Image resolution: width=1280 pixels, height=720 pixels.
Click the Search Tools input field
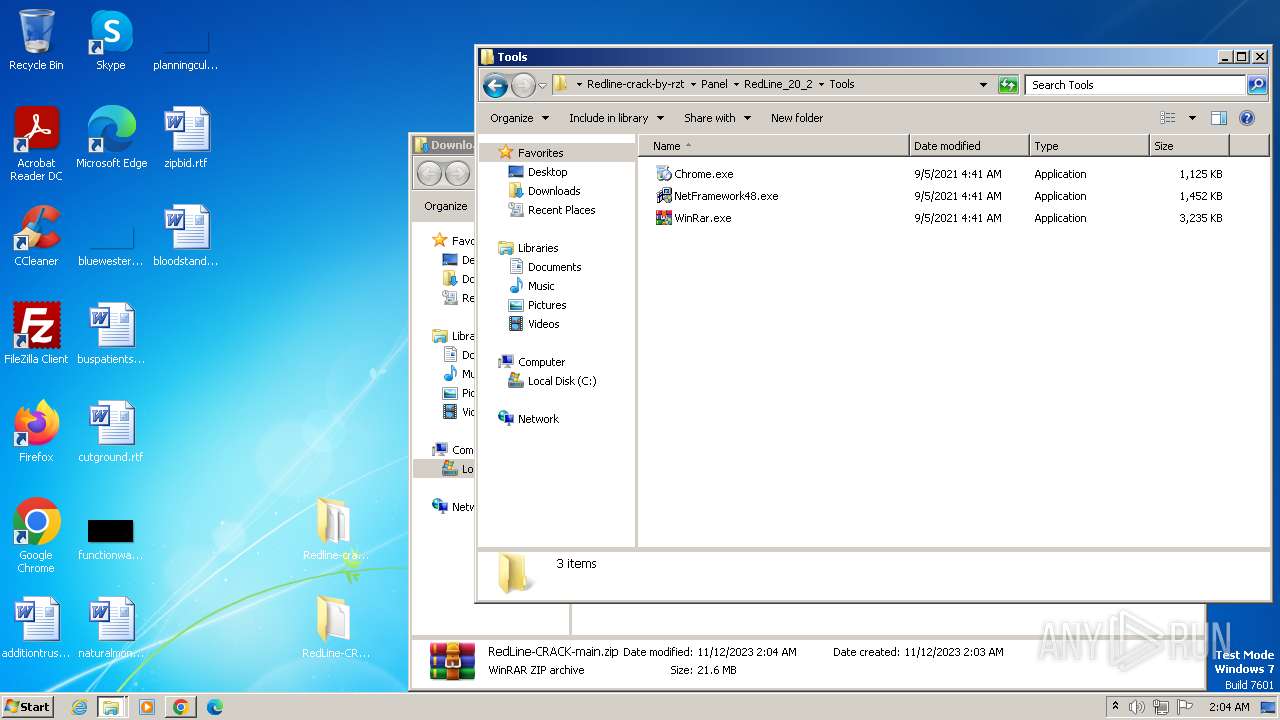point(1134,85)
